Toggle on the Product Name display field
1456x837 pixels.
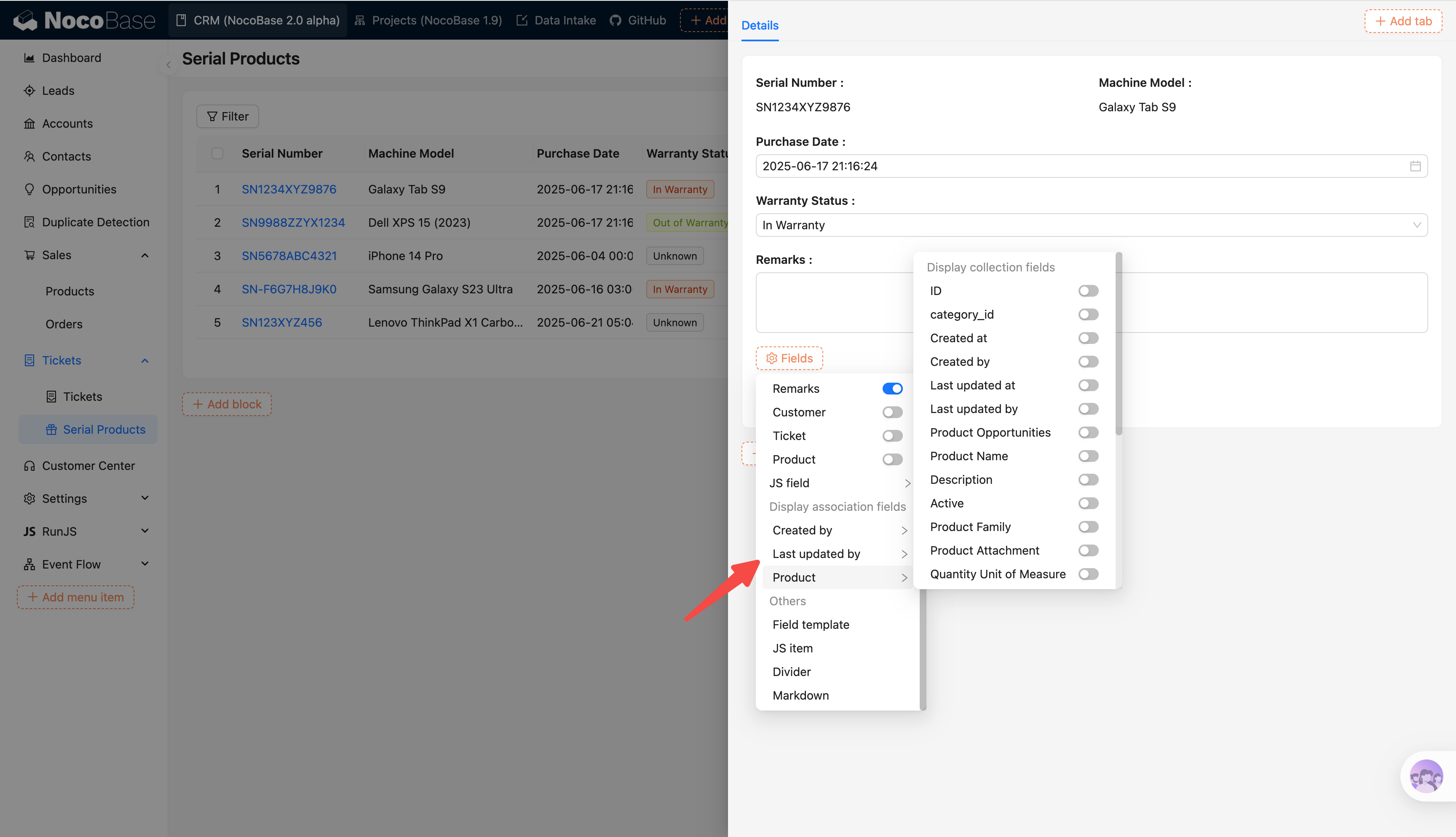pos(1088,456)
